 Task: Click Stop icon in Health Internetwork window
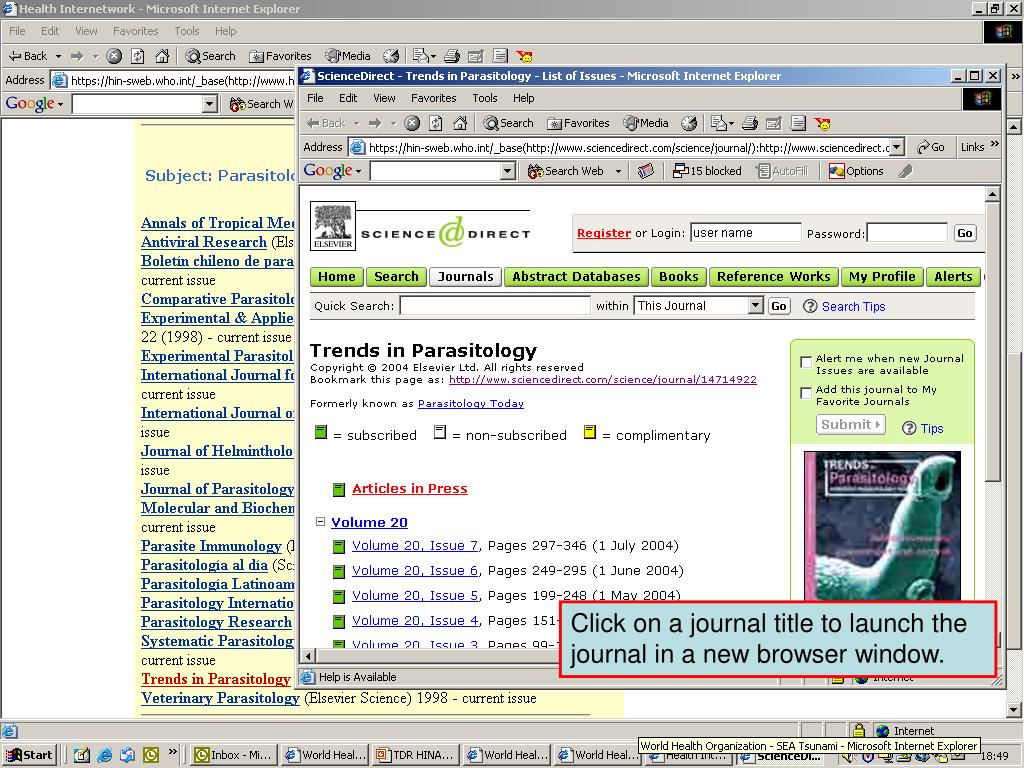pyautogui.click(x=114, y=56)
